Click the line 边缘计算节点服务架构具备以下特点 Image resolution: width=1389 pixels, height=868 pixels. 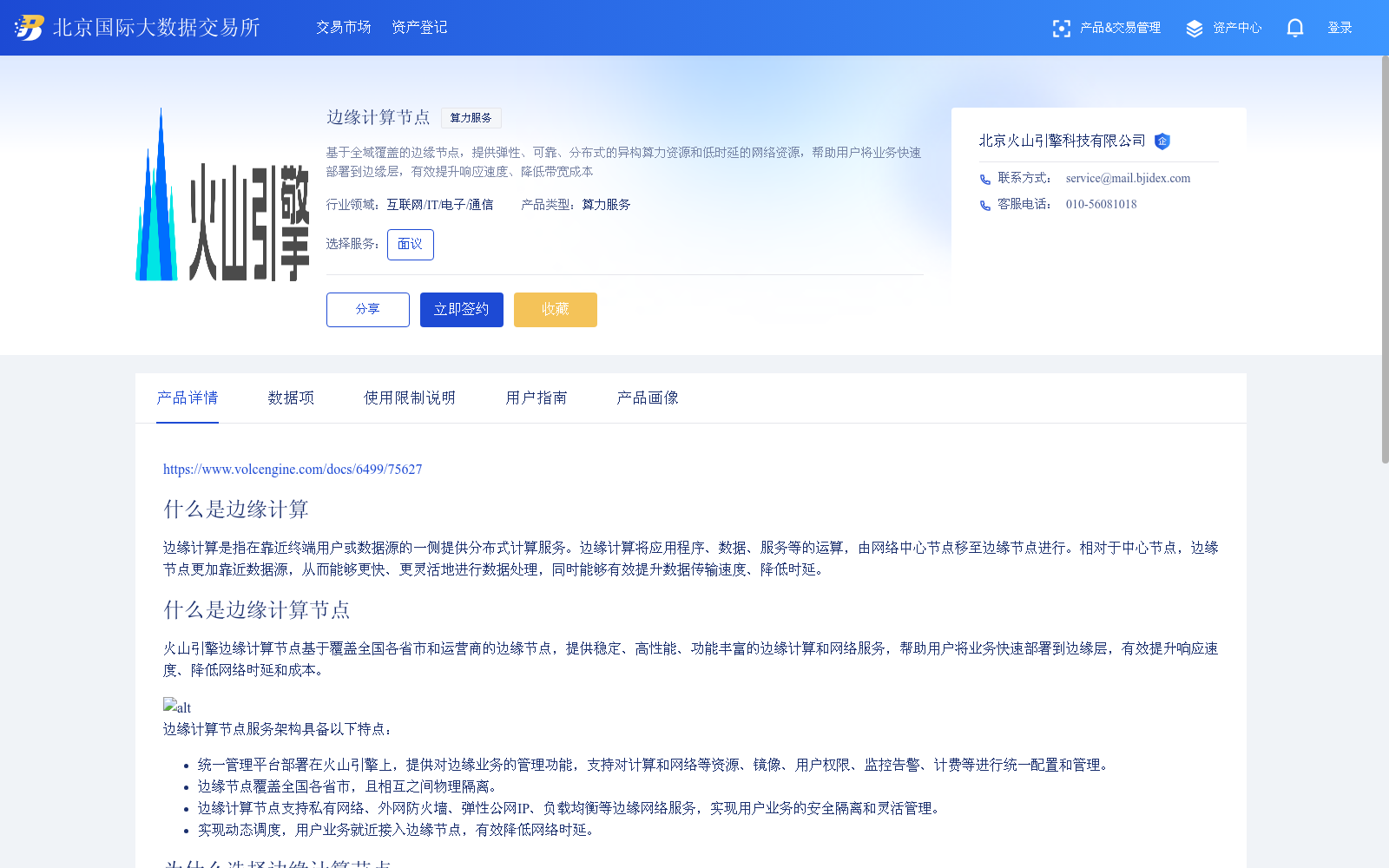tap(278, 729)
